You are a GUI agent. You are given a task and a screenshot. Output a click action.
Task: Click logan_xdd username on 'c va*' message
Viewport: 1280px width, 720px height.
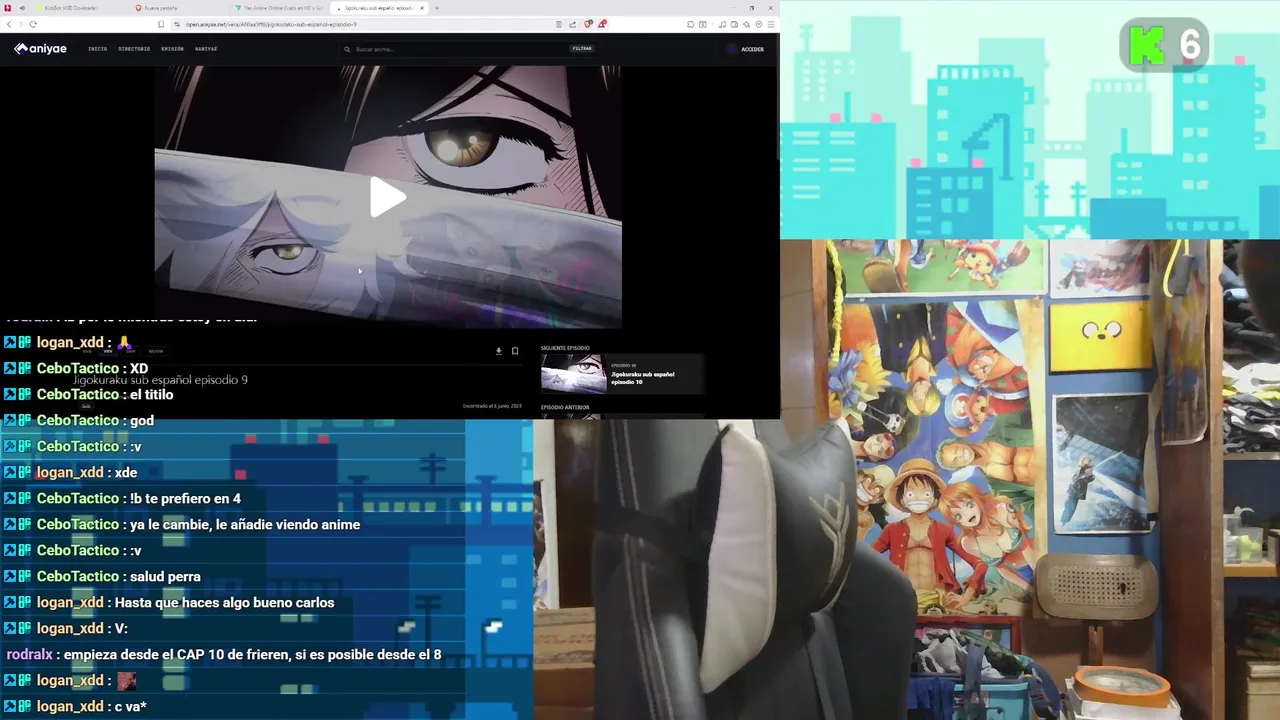coord(70,706)
